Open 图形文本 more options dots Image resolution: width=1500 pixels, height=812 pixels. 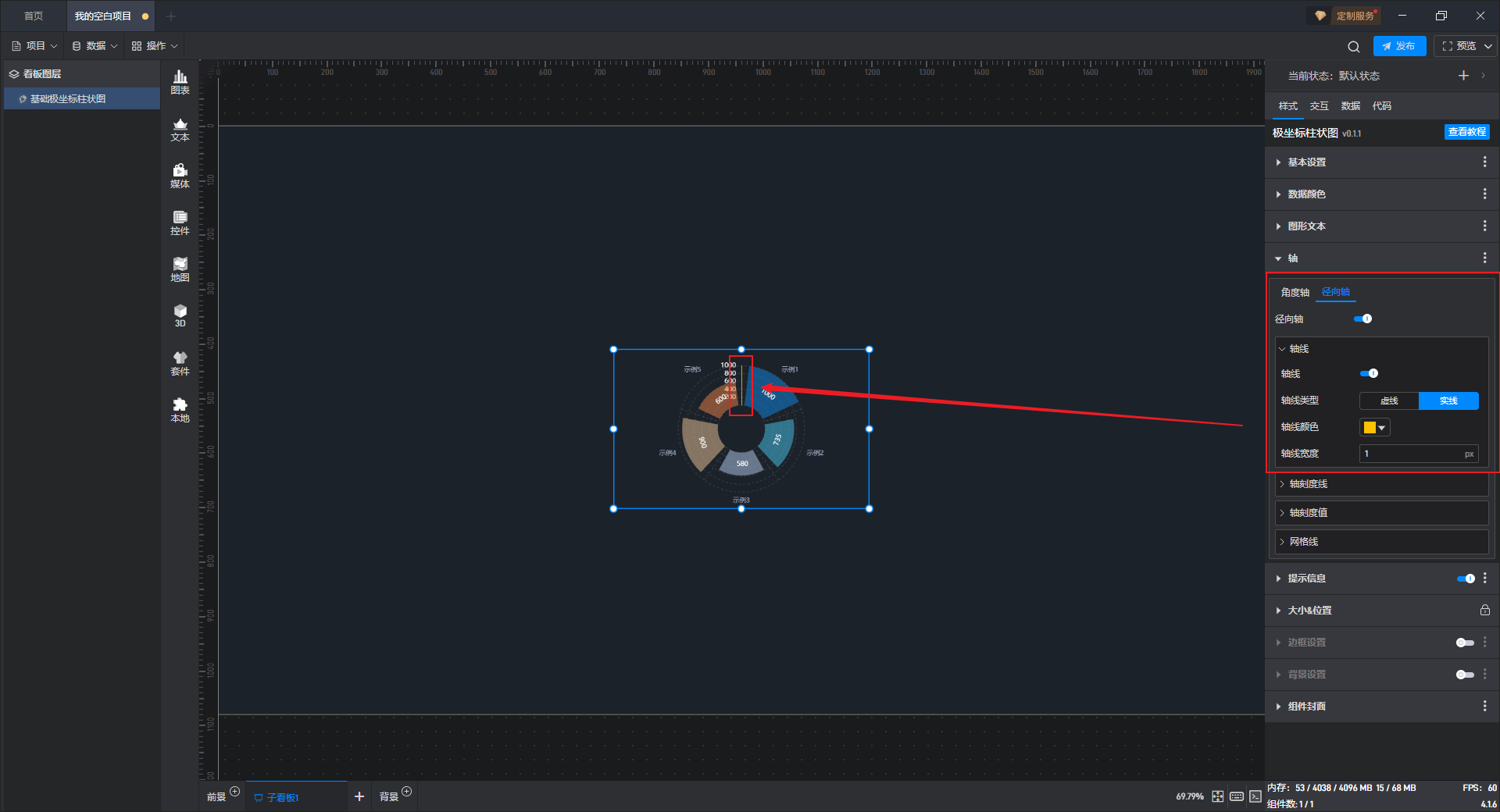(1484, 226)
